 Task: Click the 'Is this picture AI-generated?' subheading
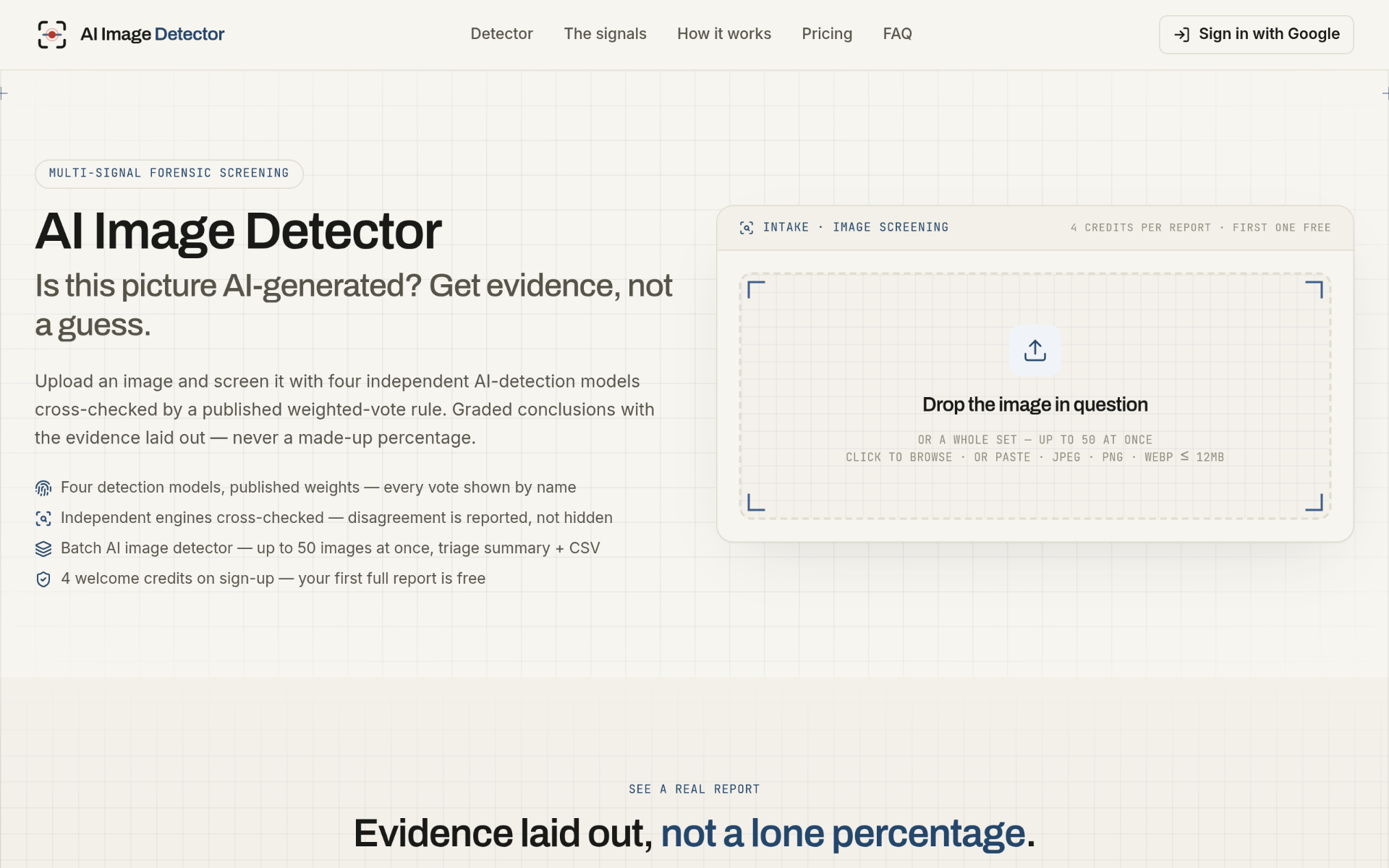click(x=354, y=305)
